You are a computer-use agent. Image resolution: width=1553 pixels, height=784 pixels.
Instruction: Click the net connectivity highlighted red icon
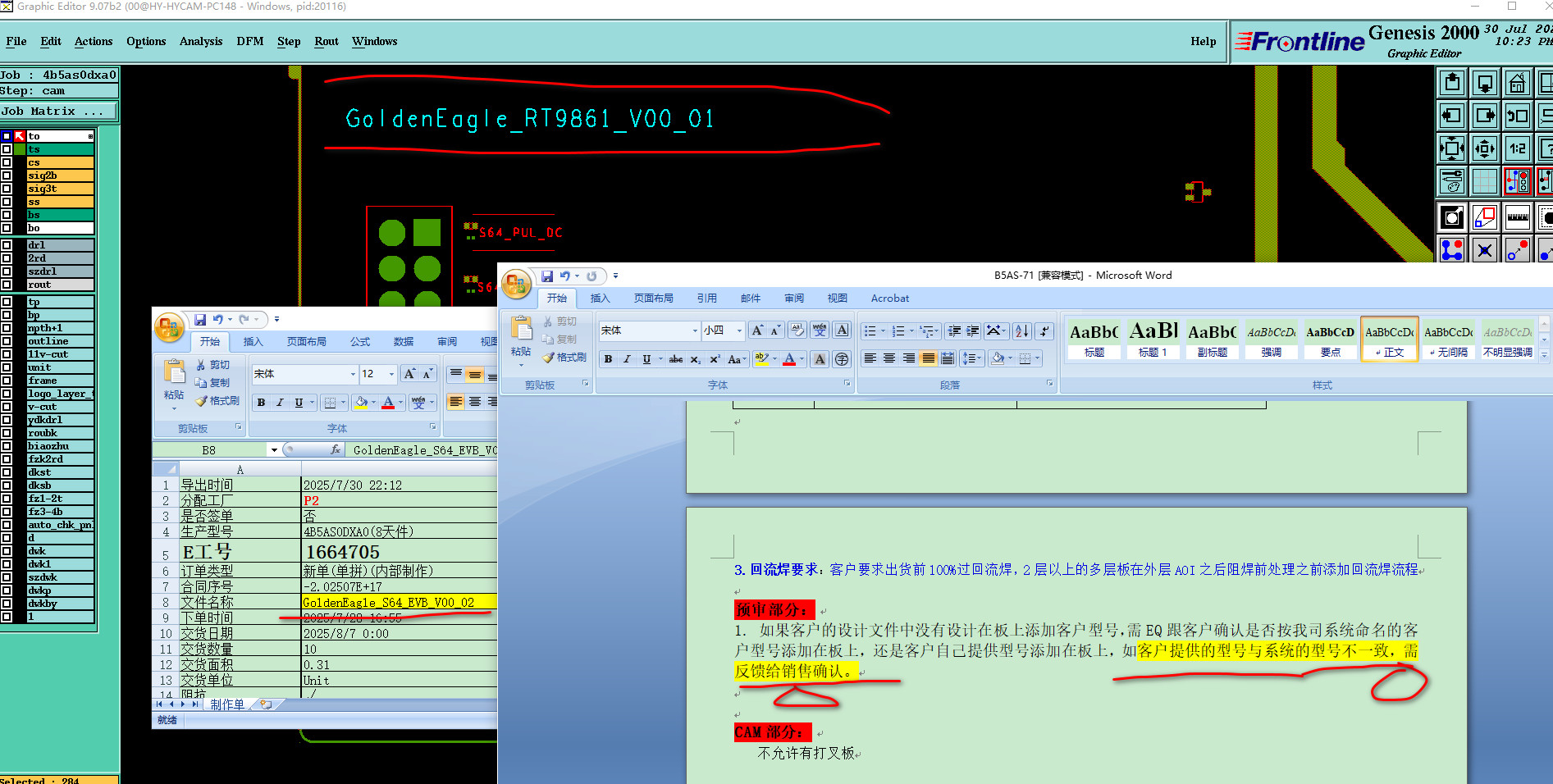1518,182
